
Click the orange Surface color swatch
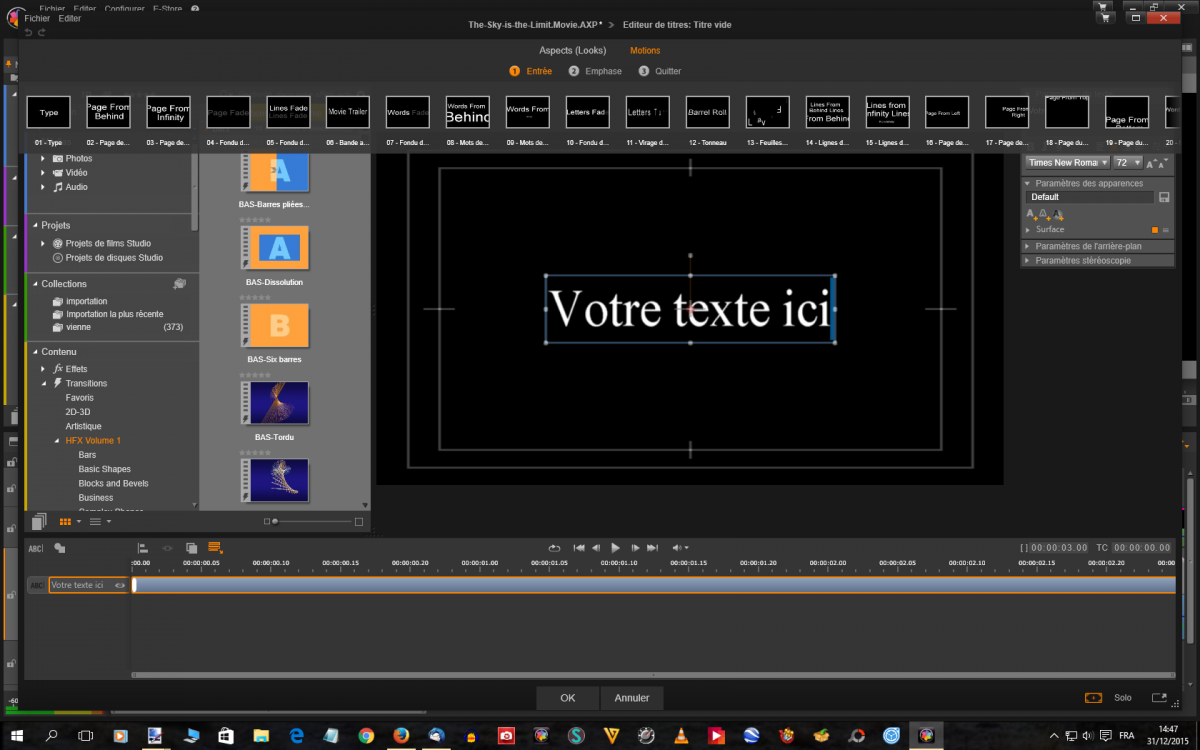tap(1155, 230)
